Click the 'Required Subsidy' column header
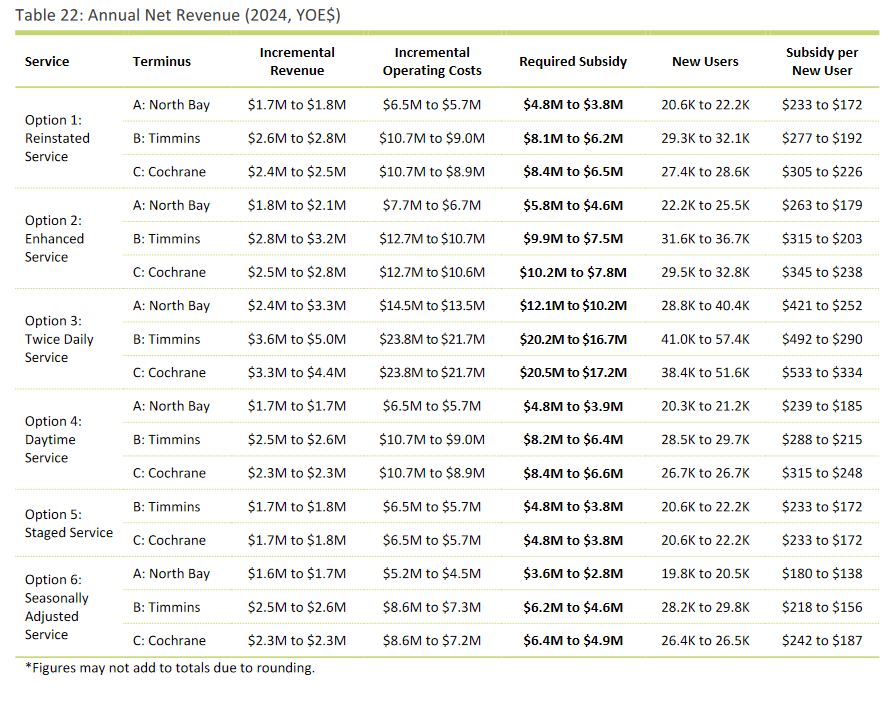Image resolution: width=892 pixels, height=722 pixels. pos(573,61)
